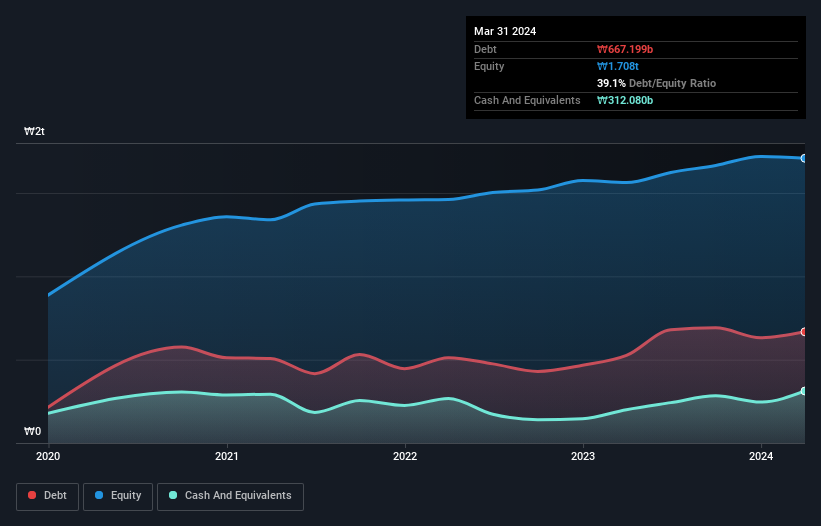Click the 2020 x-axis label
This screenshot has height=526, width=821.
[x=48, y=456]
